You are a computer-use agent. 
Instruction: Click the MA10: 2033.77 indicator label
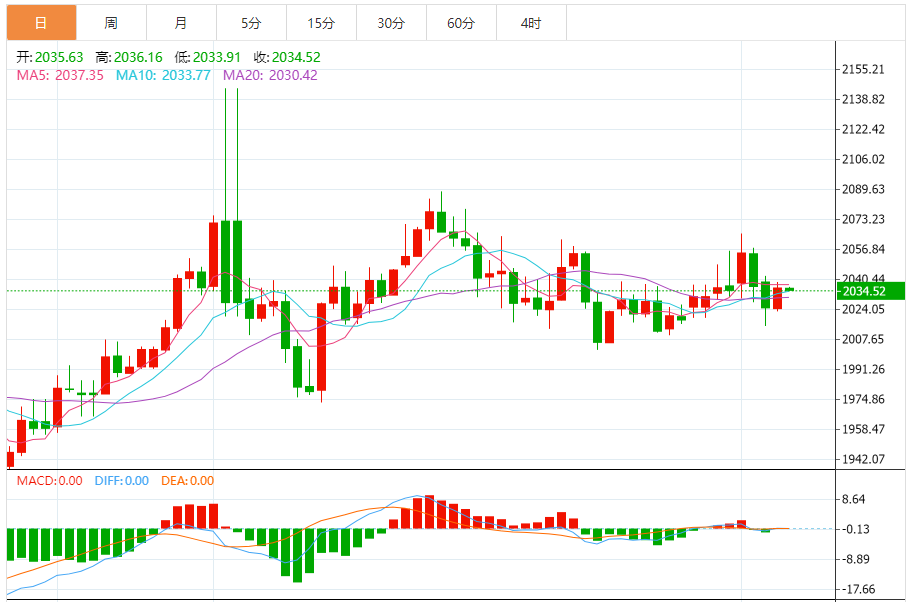(x=163, y=75)
